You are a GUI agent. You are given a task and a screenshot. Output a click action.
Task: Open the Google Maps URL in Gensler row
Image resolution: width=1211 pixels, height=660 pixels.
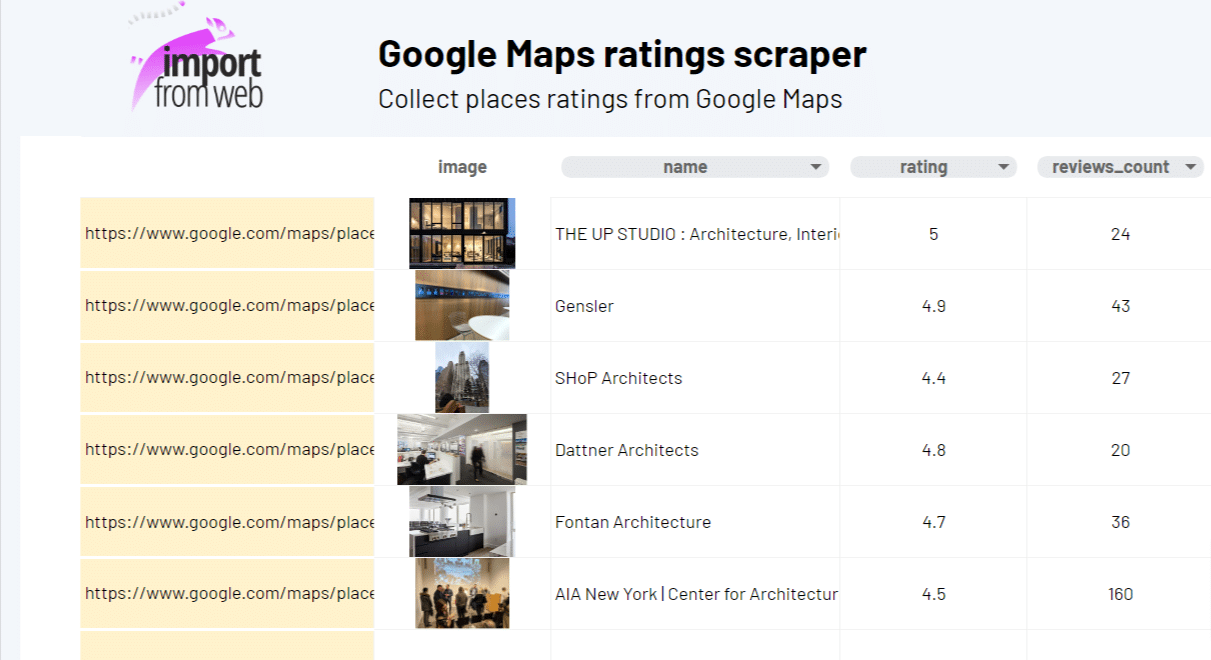pyautogui.click(x=228, y=306)
